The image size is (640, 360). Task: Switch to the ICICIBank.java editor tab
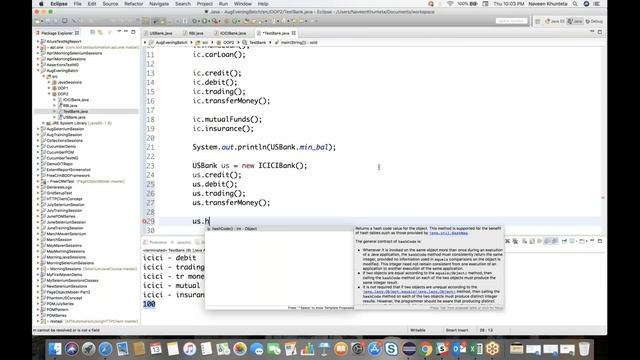pos(232,33)
